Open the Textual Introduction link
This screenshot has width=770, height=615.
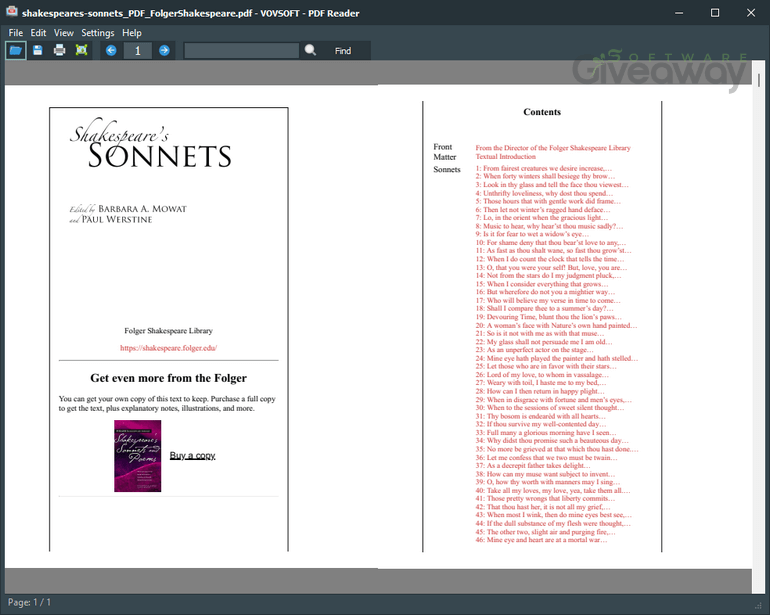505,157
